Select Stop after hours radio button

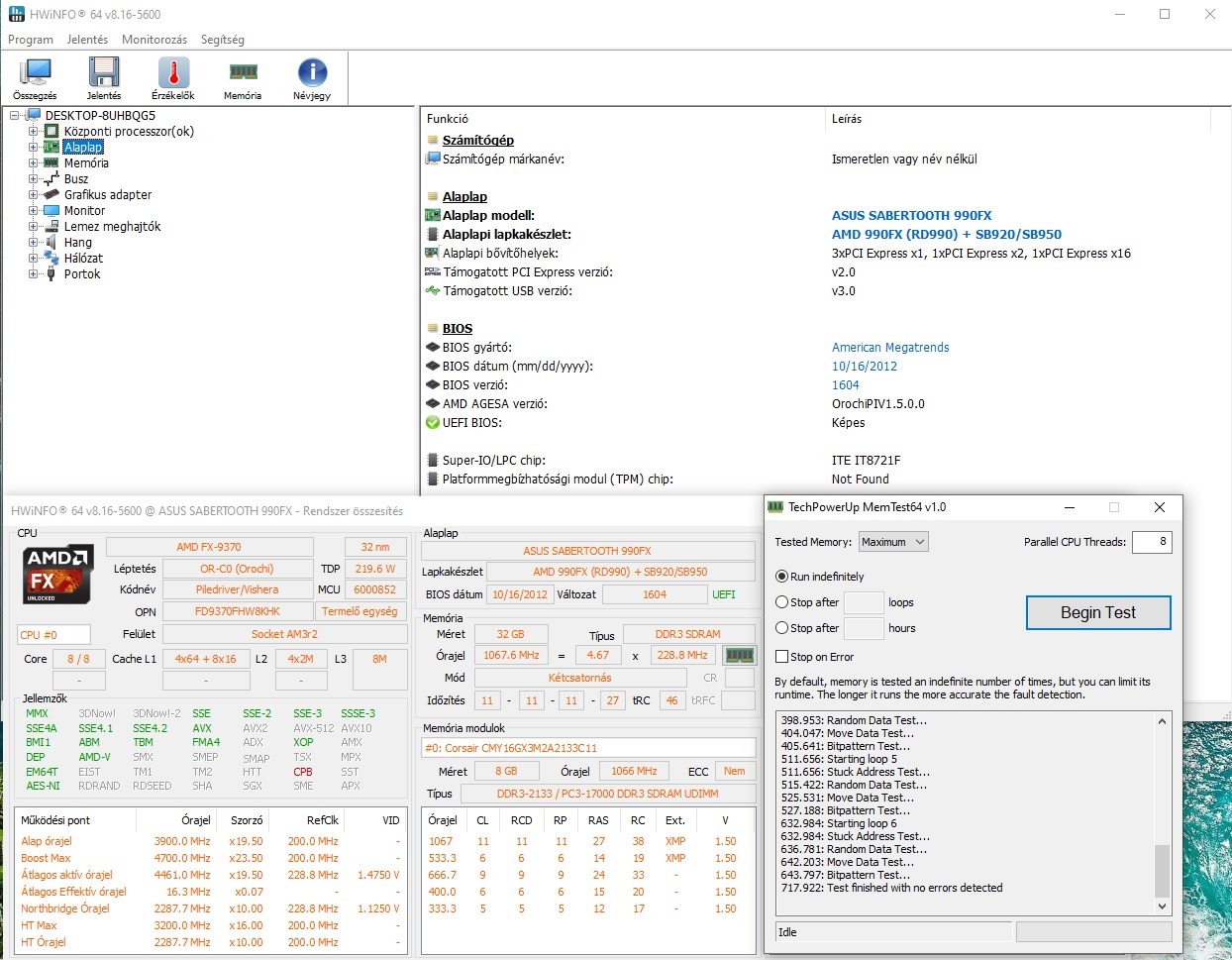pyautogui.click(x=782, y=627)
